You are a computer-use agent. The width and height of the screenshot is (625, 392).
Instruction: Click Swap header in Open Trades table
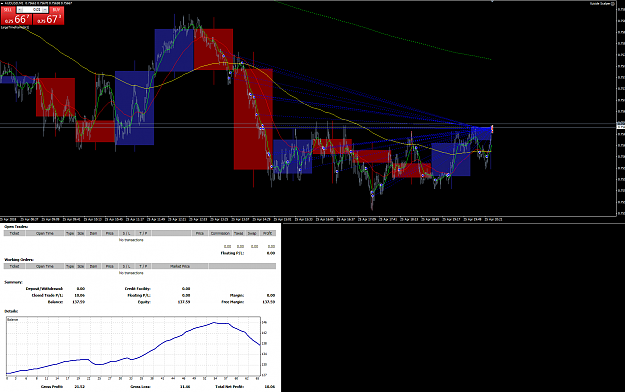click(252, 233)
